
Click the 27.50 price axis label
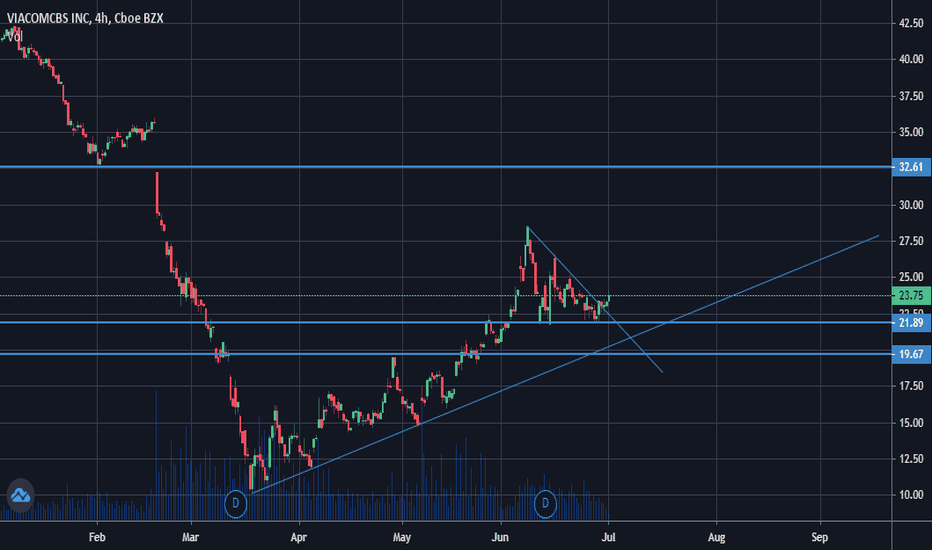pyautogui.click(x=911, y=241)
